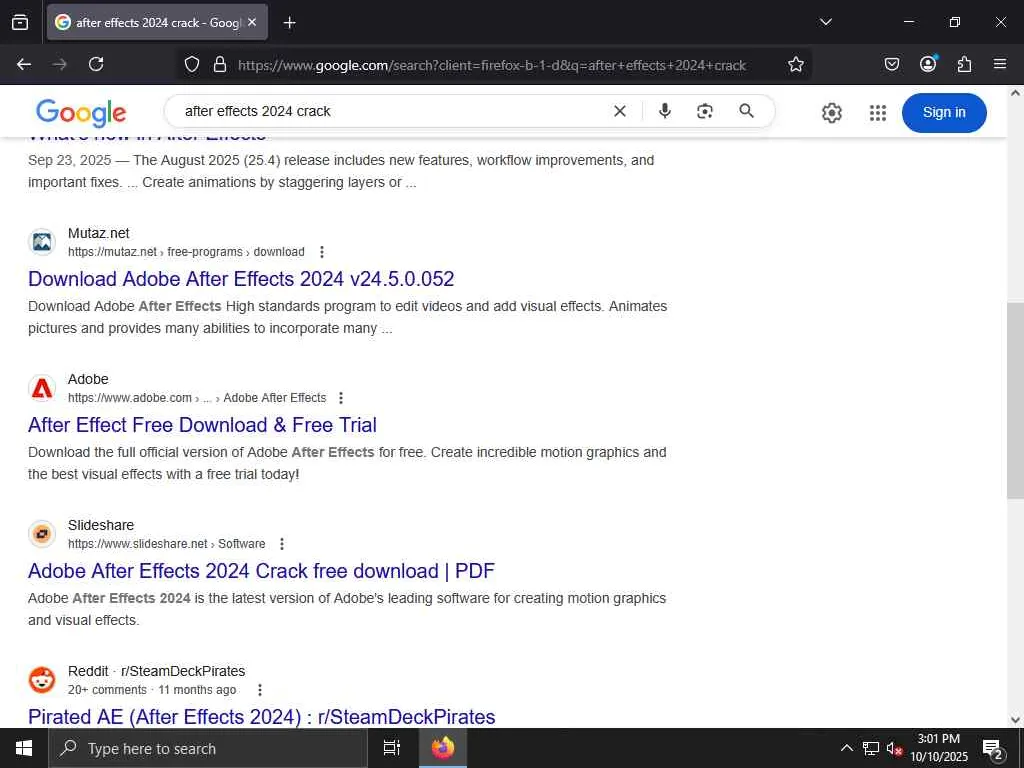Open Windows Start menu
The width and height of the screenshot is (1024, 768).
[x=24, y=748]
